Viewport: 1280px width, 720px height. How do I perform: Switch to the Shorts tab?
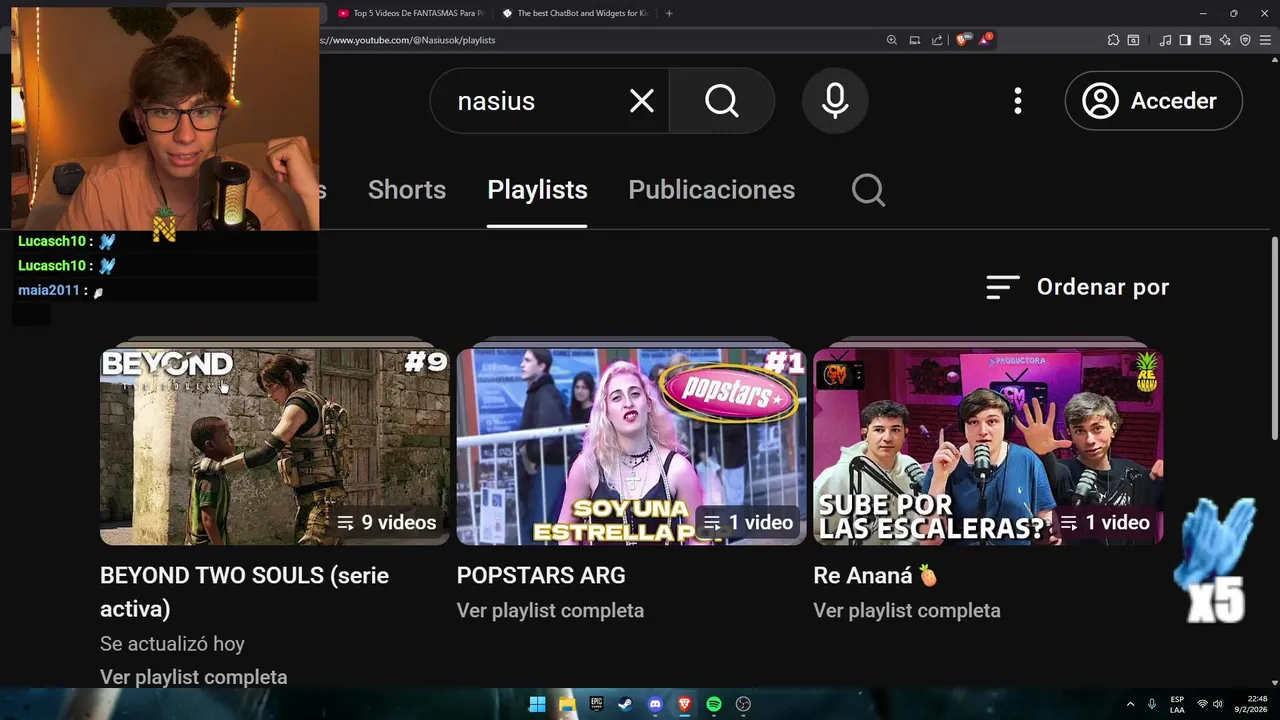[407, 190]
